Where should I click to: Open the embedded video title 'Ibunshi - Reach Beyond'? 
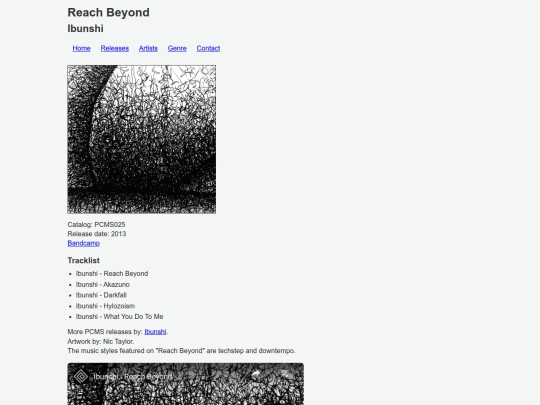pos(133,376)
